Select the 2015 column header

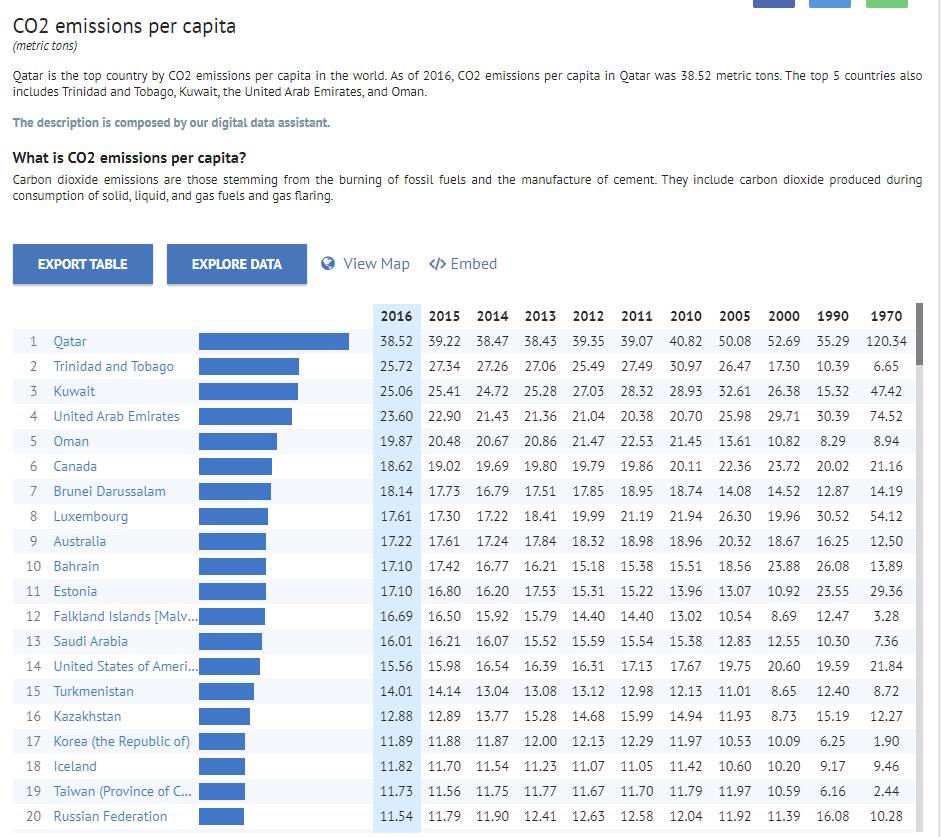(444, 316)
